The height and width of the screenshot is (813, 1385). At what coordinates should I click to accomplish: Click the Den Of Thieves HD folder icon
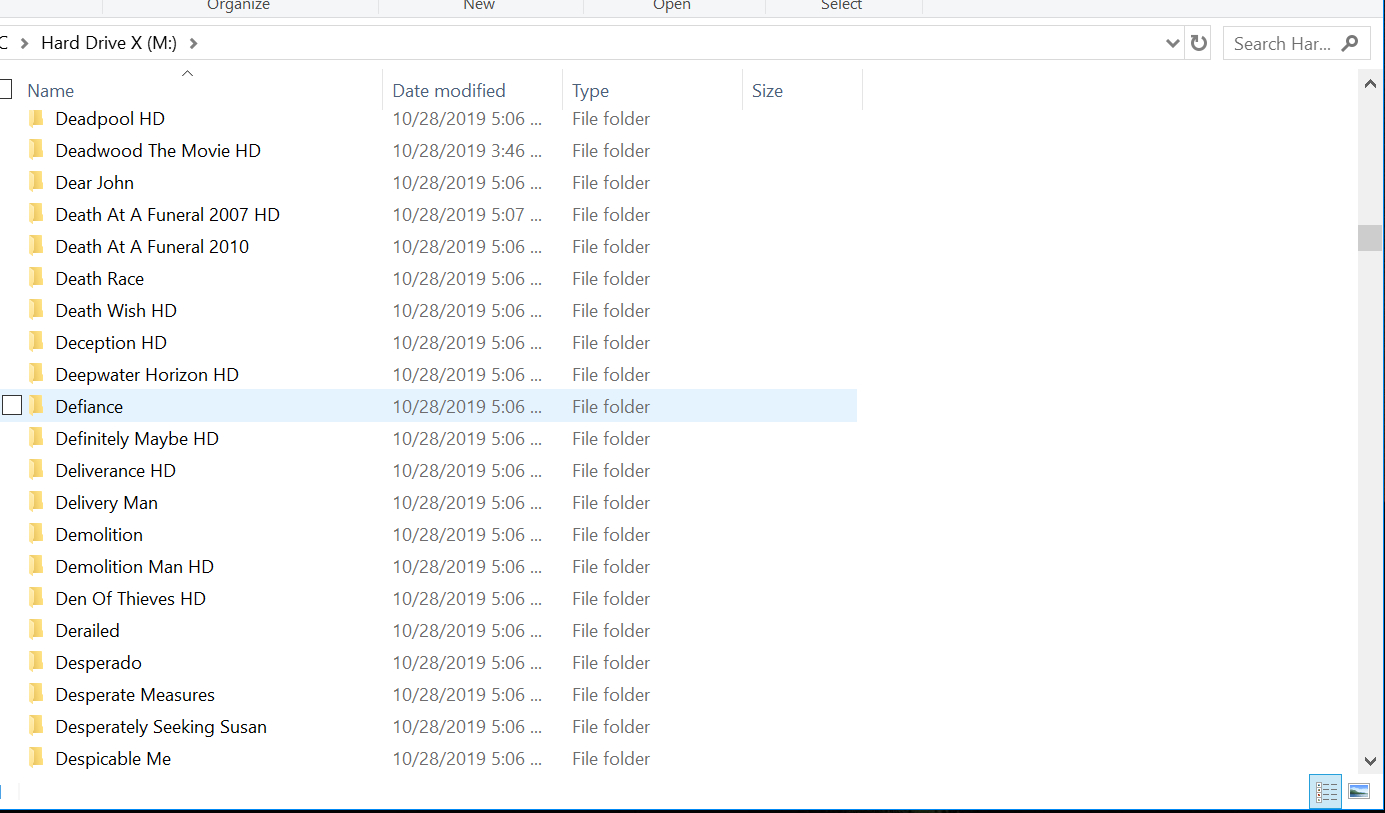(37, 599)
